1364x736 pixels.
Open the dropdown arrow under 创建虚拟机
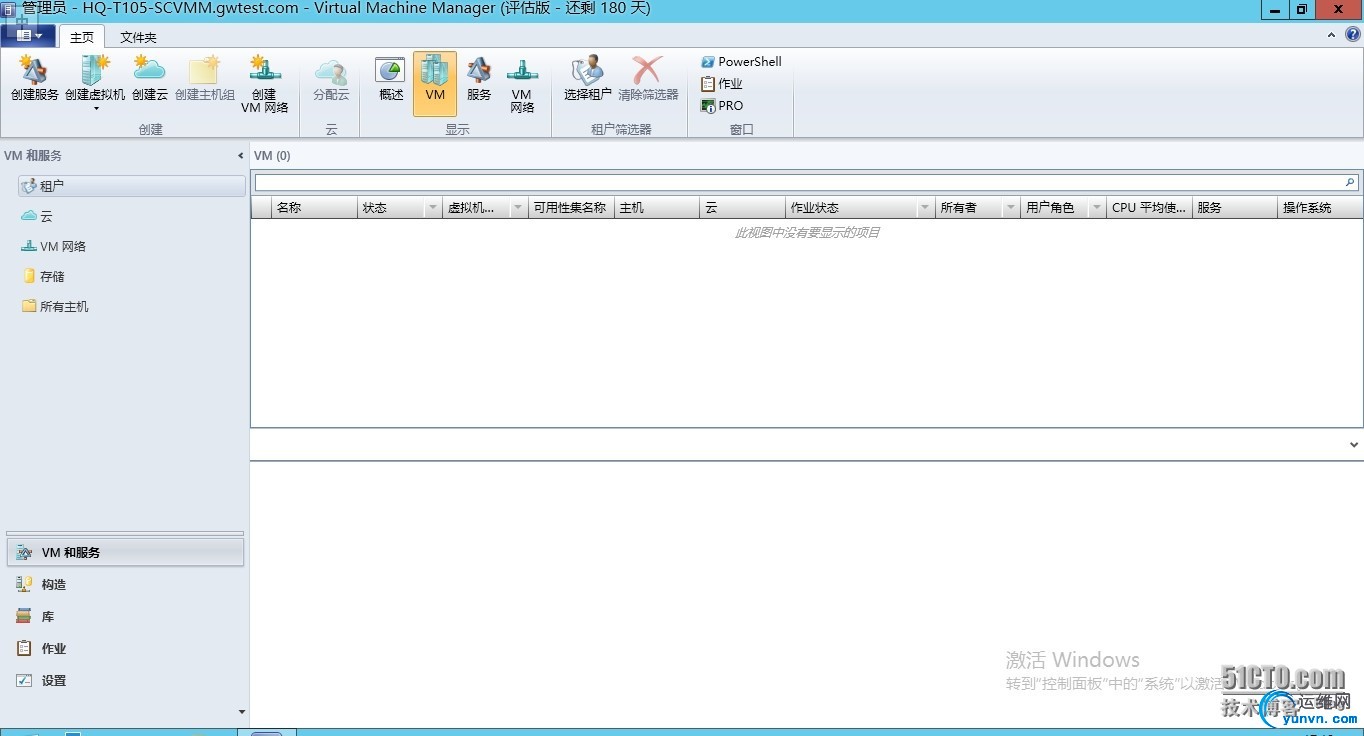pyautogui.click(x=96, y=108)
